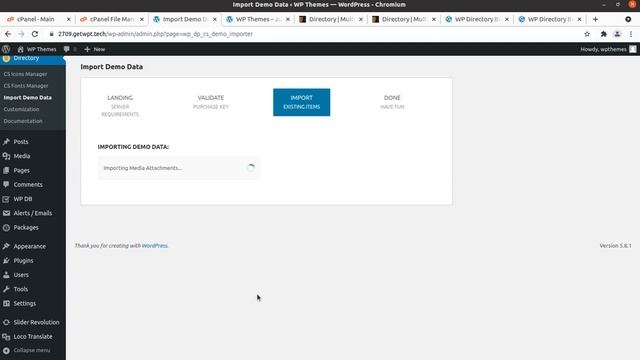Switch to the cPanel File Manager tab

[x=109, y=19]
